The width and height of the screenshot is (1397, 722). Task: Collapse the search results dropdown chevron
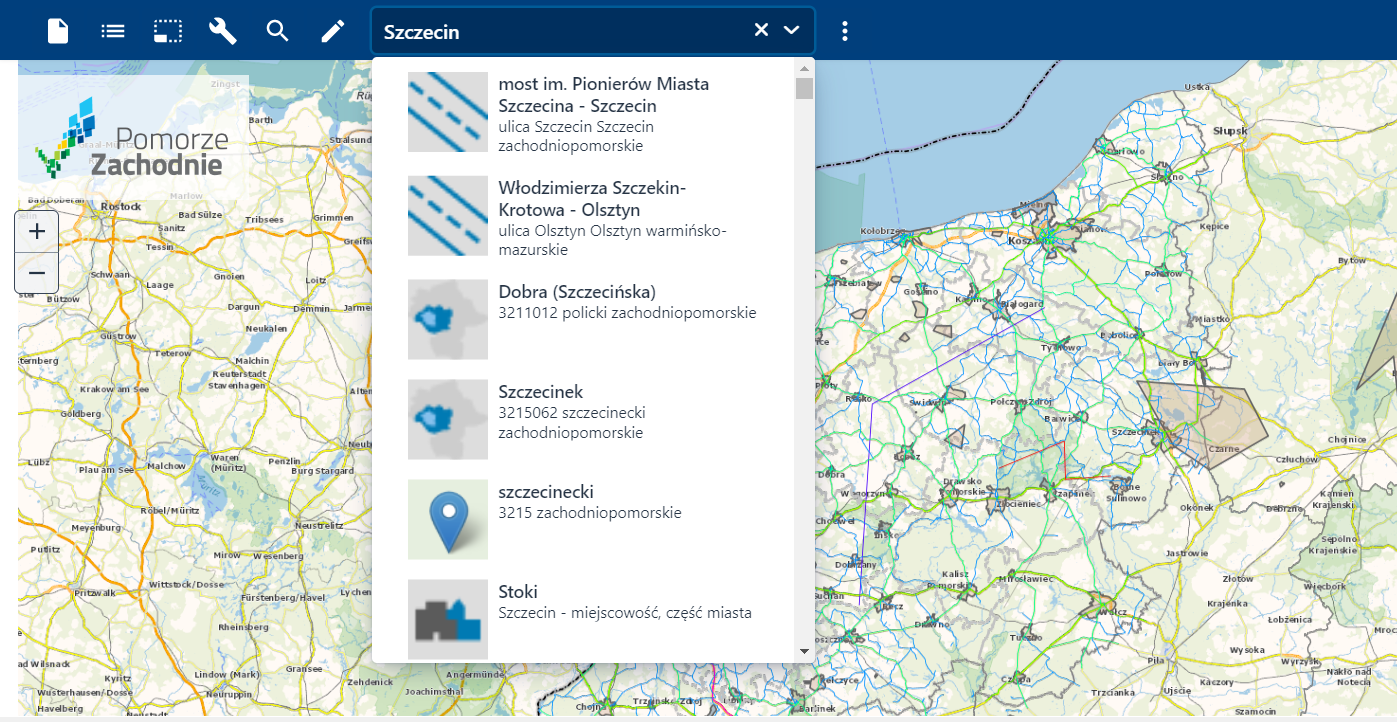coord(792,31)
